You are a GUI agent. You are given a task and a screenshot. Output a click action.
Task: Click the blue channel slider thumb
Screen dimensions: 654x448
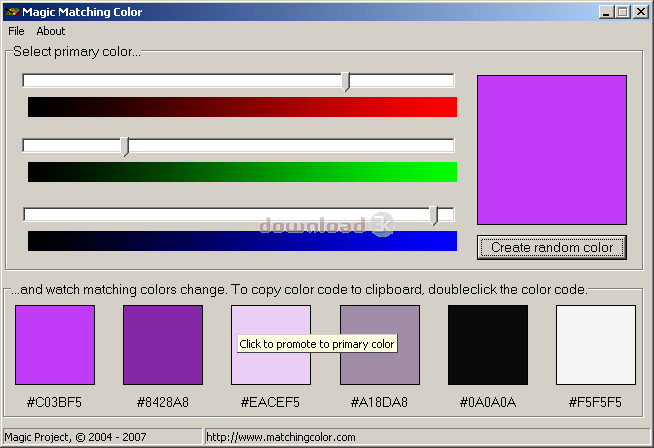[x=434, y=214]
